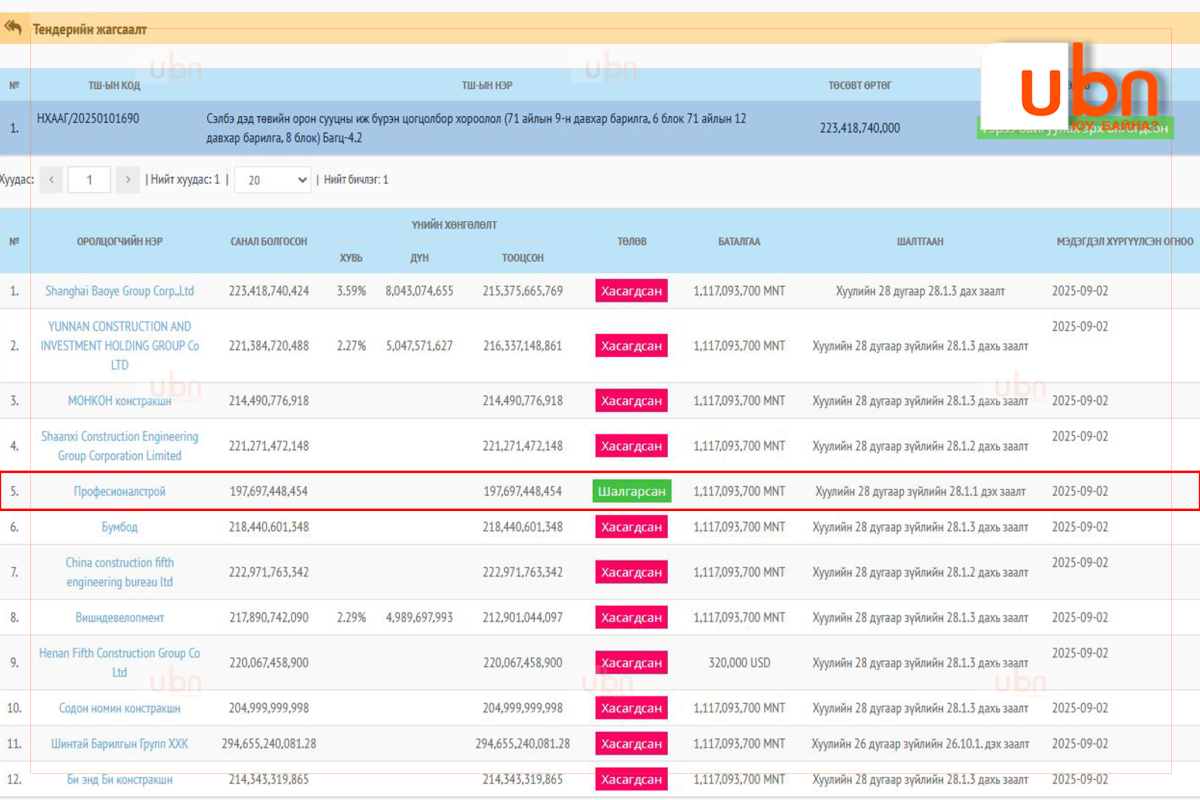The width and height of the screenshot is (1200, 800).
Task: Open Содон номин констракшн link
Action: point(119,708)
